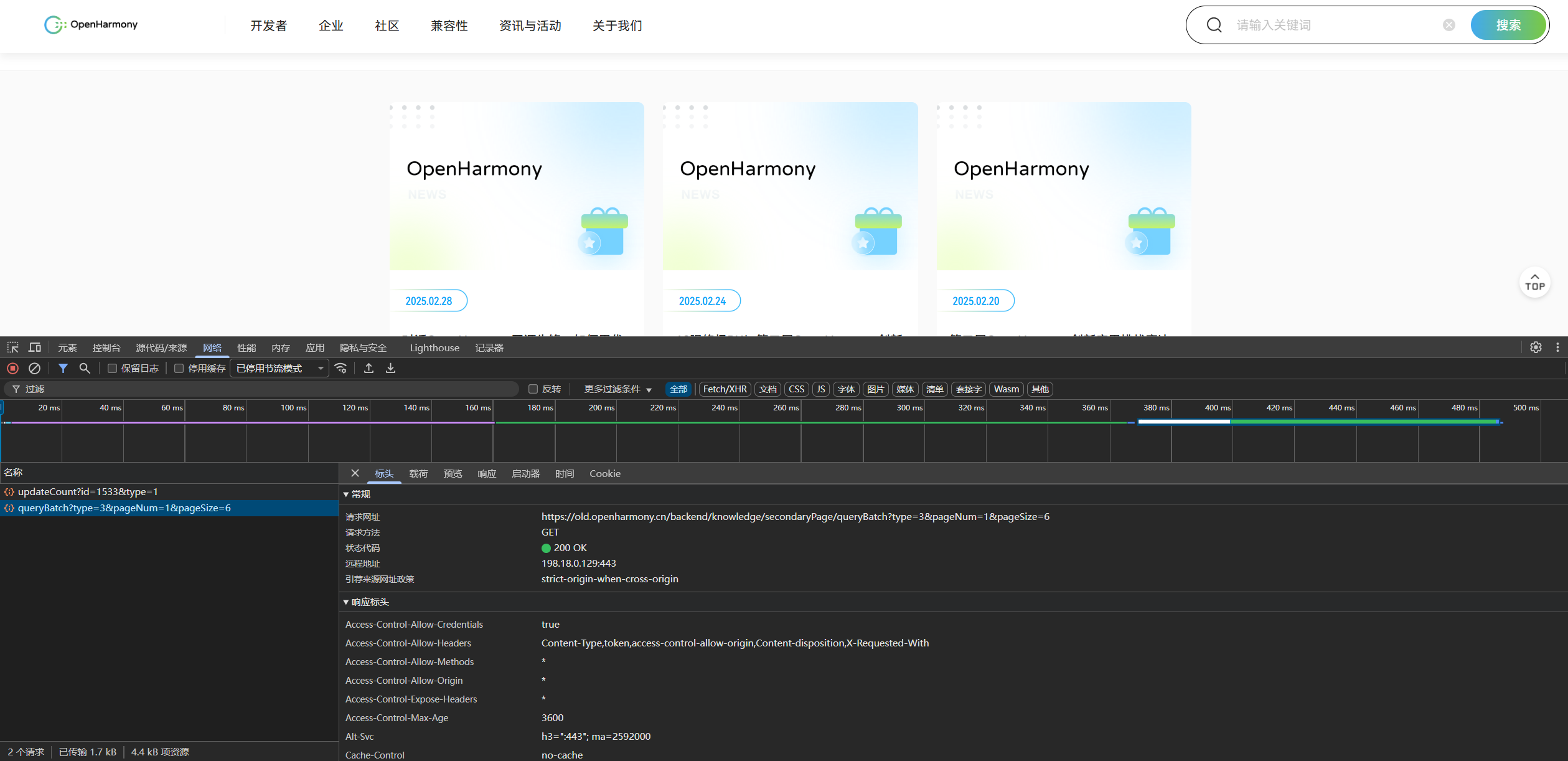Toggle the network filter funnel icon
Viewport: 1568px width, 761px height.
(63, 369)
